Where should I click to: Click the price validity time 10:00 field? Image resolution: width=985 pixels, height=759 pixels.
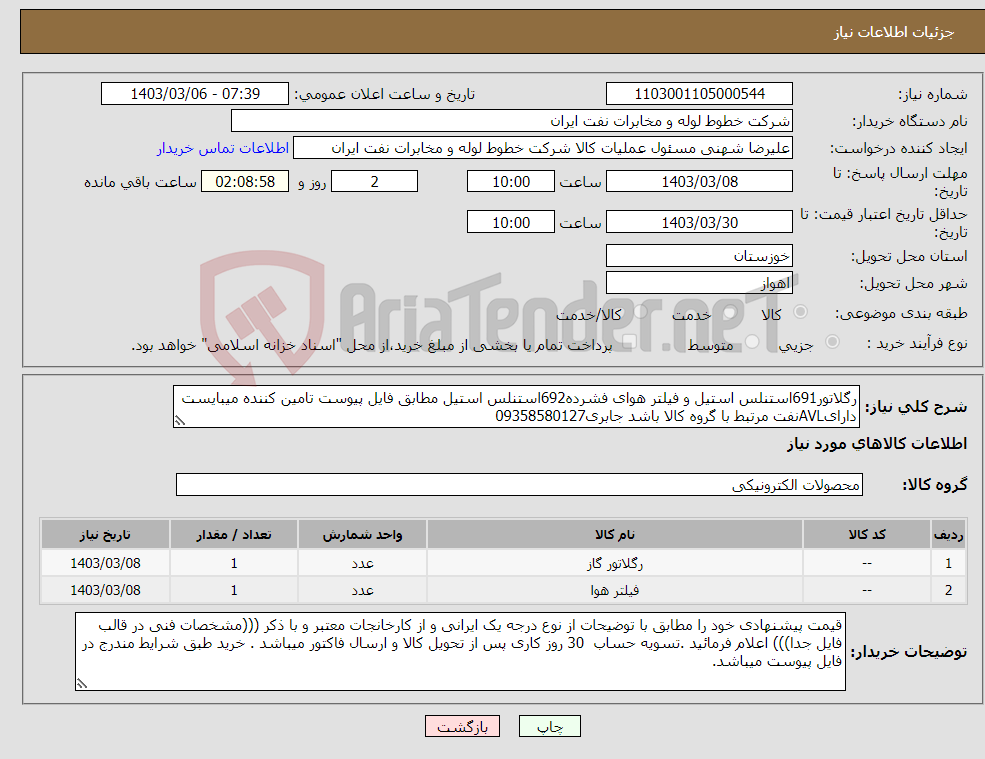pos(511,222)
